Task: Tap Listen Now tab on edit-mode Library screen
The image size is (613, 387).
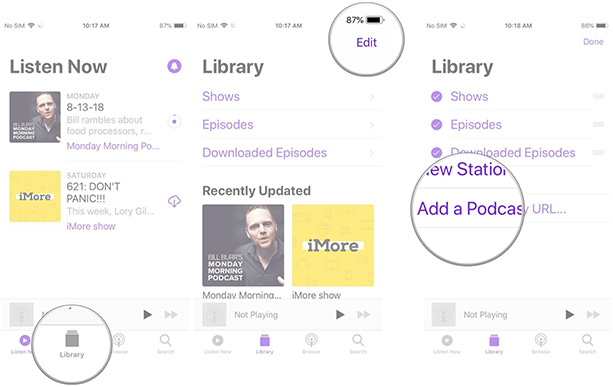Action: [x=447, y=344]
